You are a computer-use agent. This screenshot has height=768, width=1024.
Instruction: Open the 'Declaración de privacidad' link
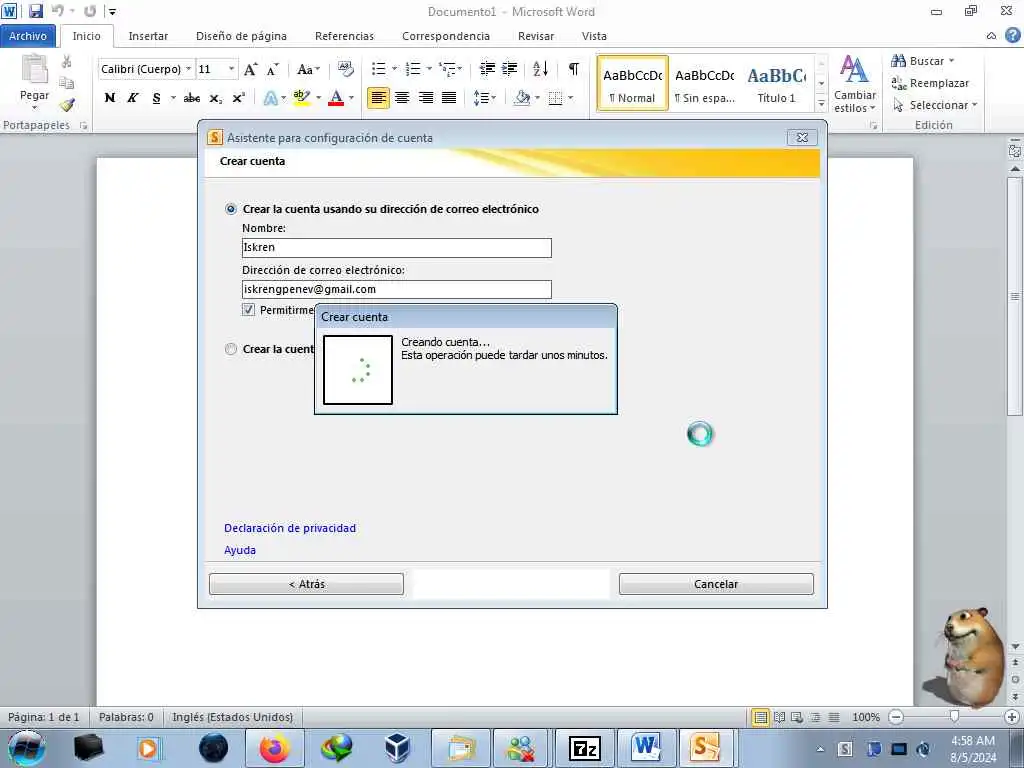point(290,528)
